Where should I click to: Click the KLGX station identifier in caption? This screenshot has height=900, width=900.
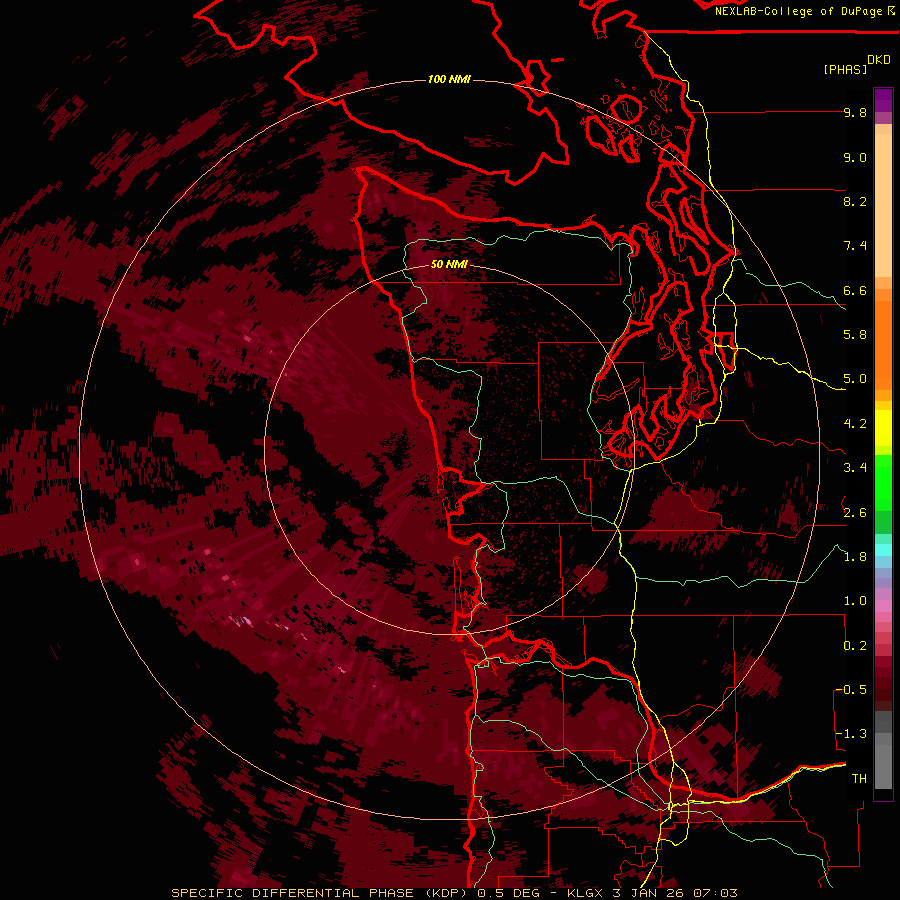coord(585,893)
